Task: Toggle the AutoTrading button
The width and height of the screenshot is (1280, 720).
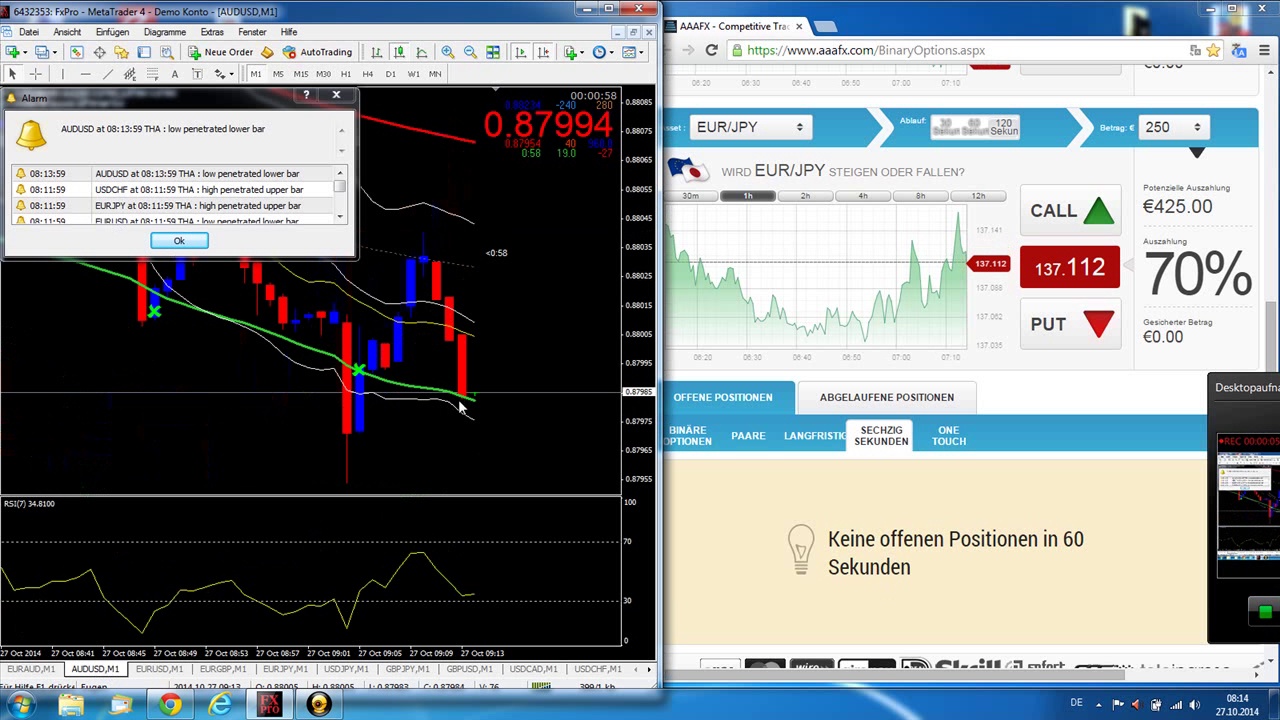Action: point(317,52)
